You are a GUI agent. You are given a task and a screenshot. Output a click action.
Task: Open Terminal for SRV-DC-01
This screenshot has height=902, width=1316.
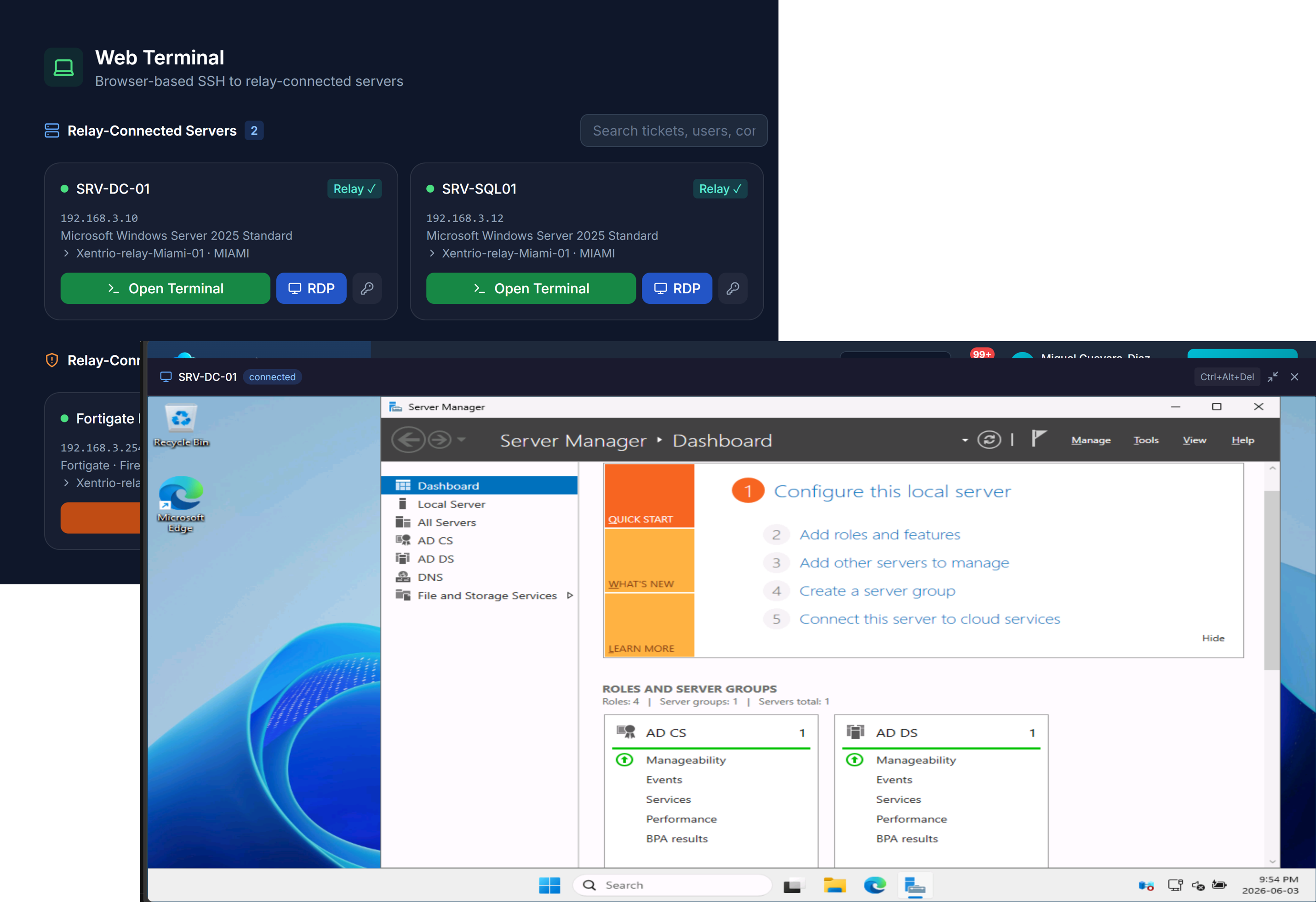[x=165, y=288]
